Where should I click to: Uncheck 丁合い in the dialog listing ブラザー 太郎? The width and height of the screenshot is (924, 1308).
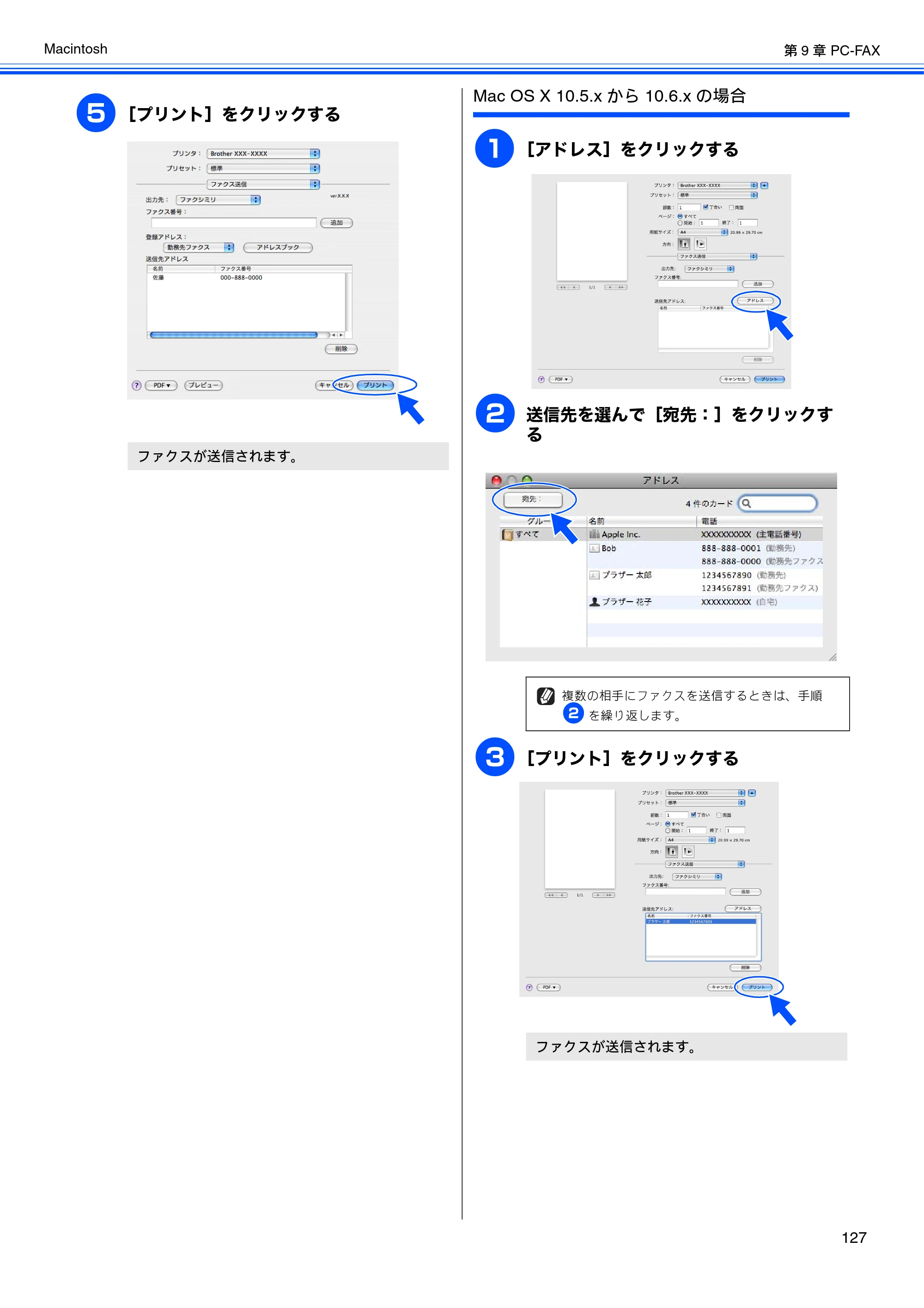(x=693, y=815)
